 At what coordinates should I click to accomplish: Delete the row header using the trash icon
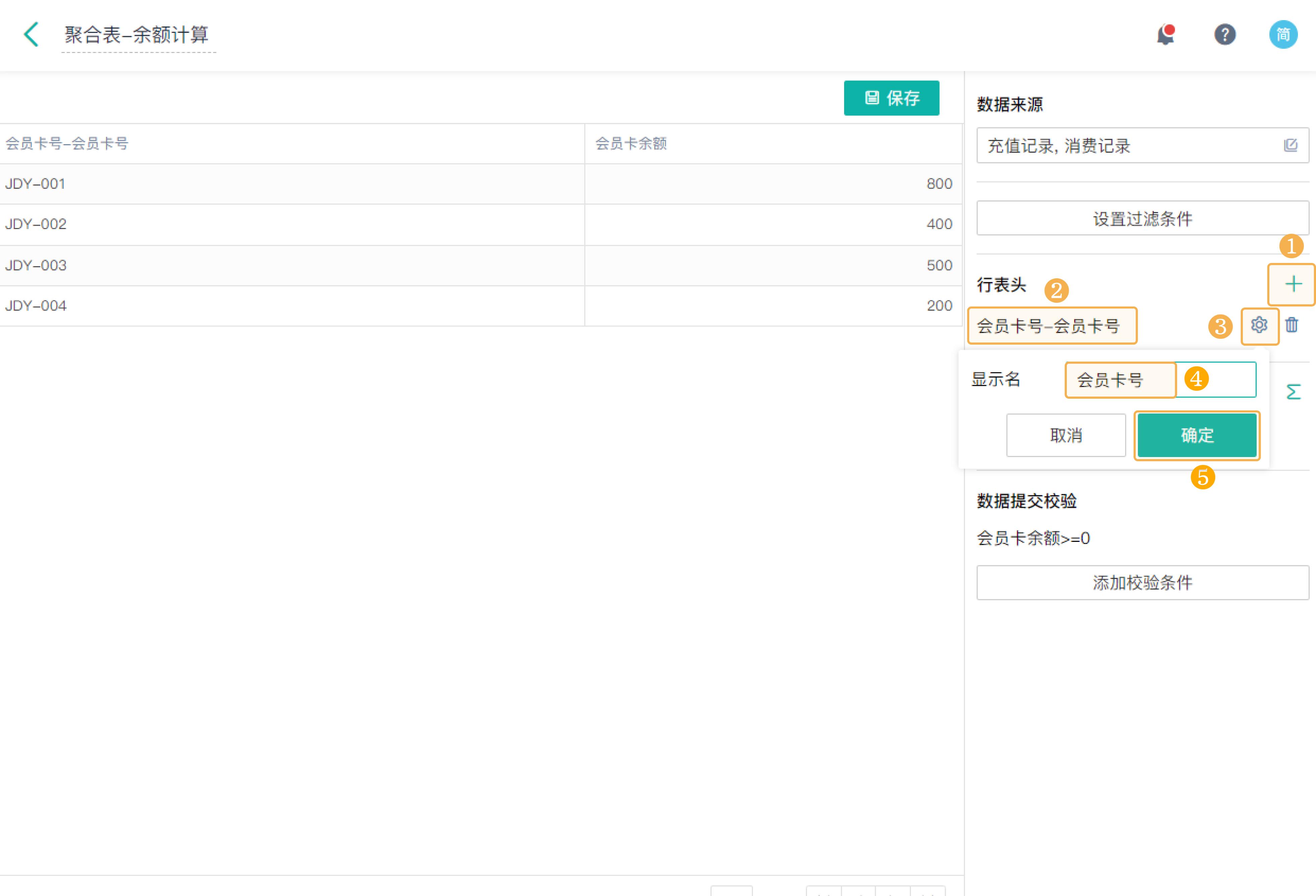pos(1292,326)
